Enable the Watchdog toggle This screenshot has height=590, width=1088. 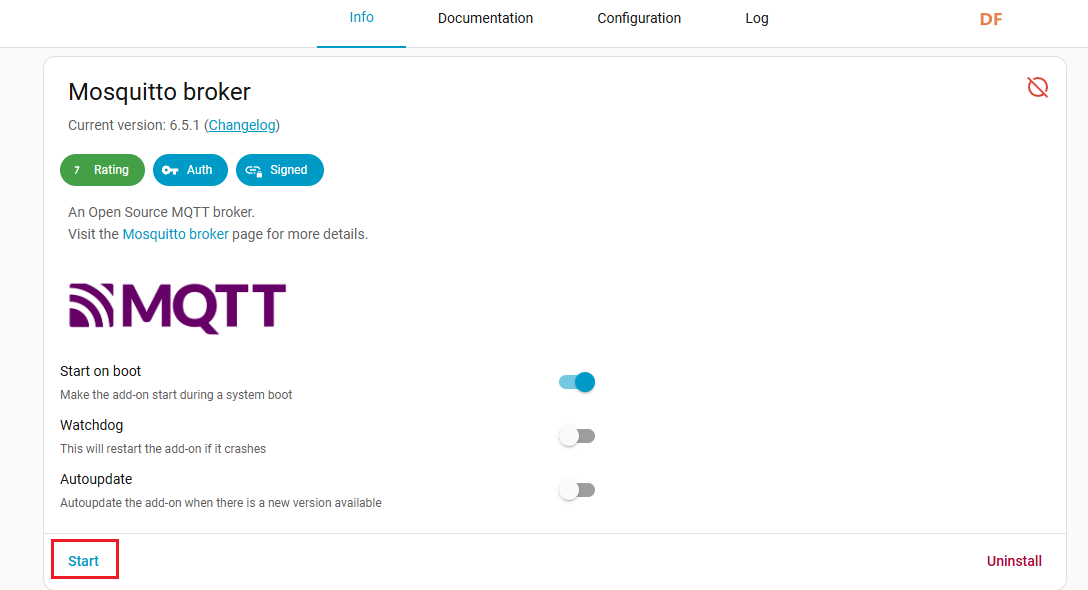[577, 436]
